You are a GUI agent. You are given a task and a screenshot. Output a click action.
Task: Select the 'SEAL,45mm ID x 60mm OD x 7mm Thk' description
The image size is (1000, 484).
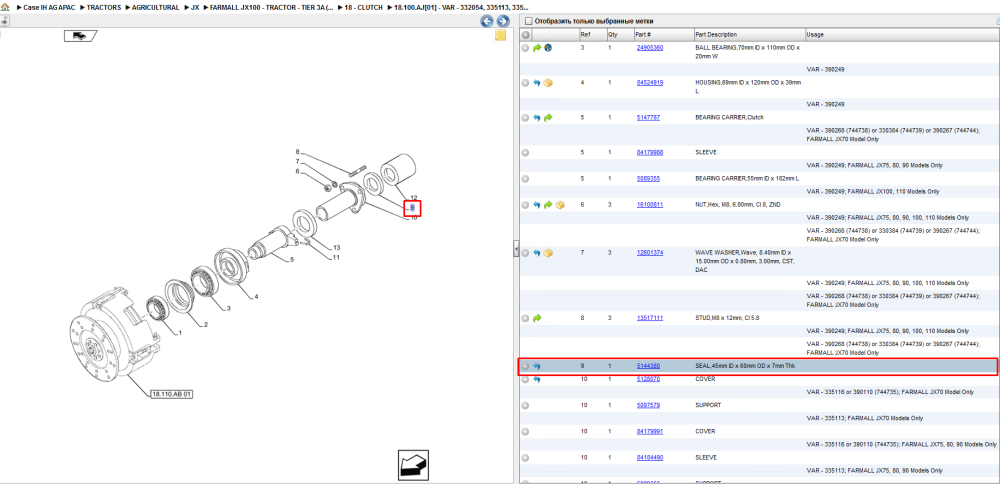(x=745, y=367)
